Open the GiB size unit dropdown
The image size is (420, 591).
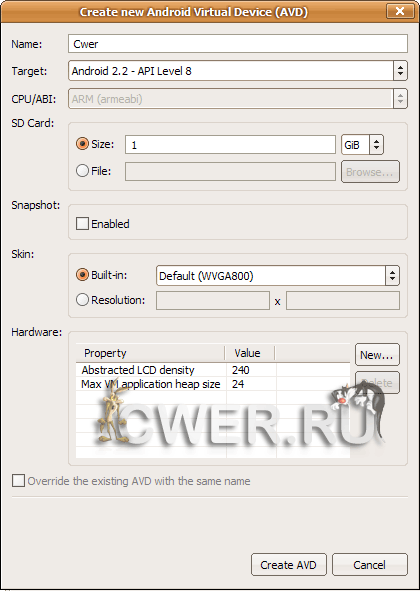pos(362,145)
